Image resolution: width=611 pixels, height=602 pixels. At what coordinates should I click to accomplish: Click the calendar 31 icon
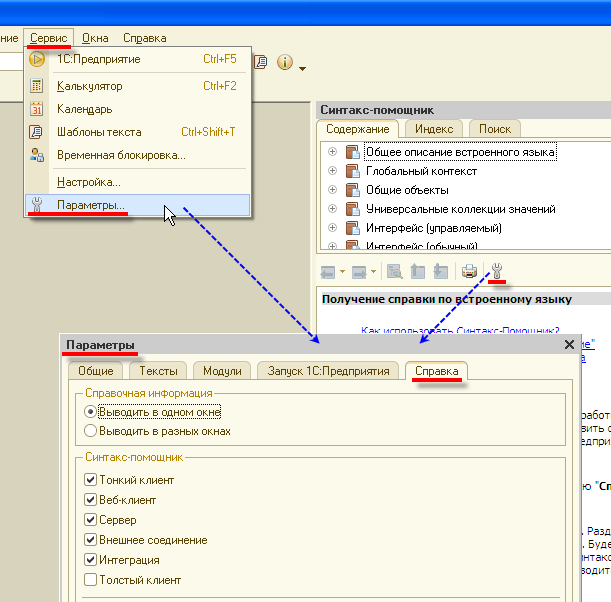pos(37,109)
